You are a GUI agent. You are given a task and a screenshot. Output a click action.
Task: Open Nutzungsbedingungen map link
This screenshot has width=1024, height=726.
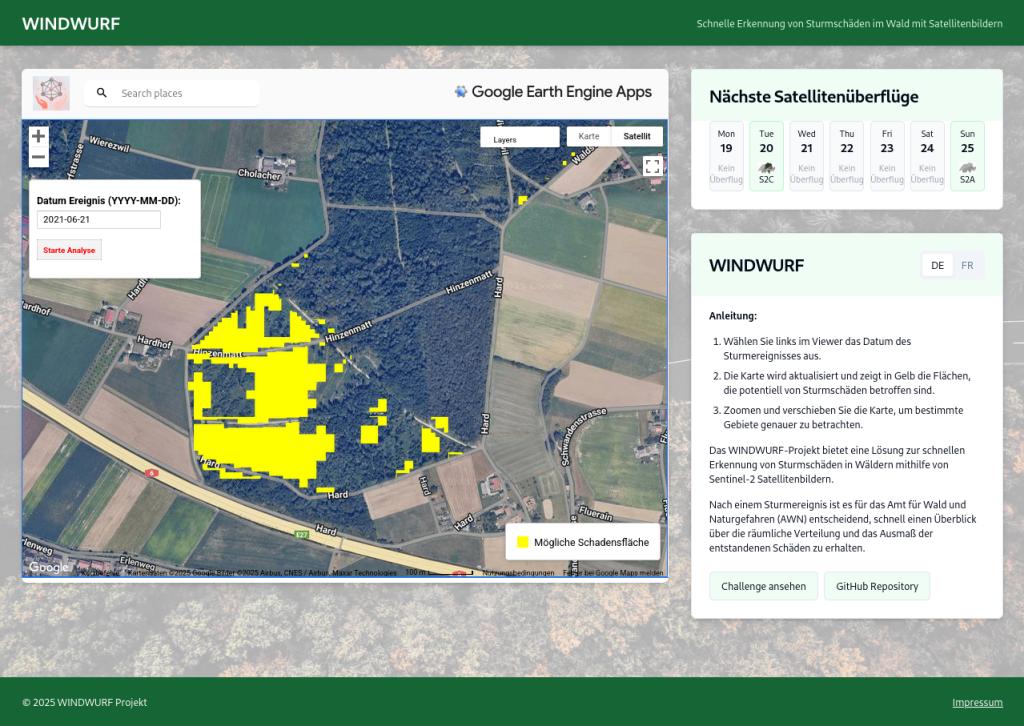pos(518,573)
